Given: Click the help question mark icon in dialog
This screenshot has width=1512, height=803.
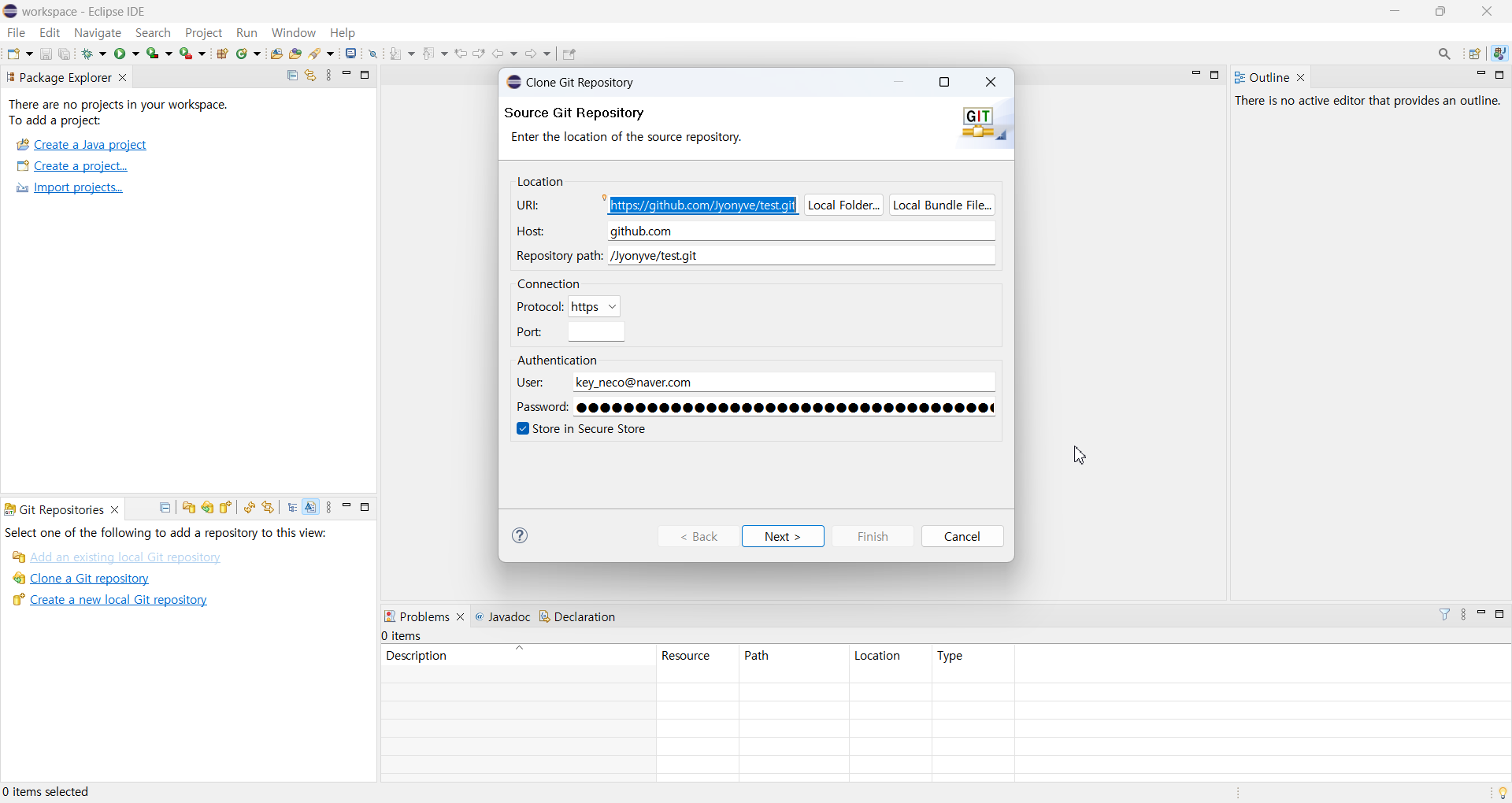Looking at the screenshot, I should pyautogui.click(x=521, y=536).
